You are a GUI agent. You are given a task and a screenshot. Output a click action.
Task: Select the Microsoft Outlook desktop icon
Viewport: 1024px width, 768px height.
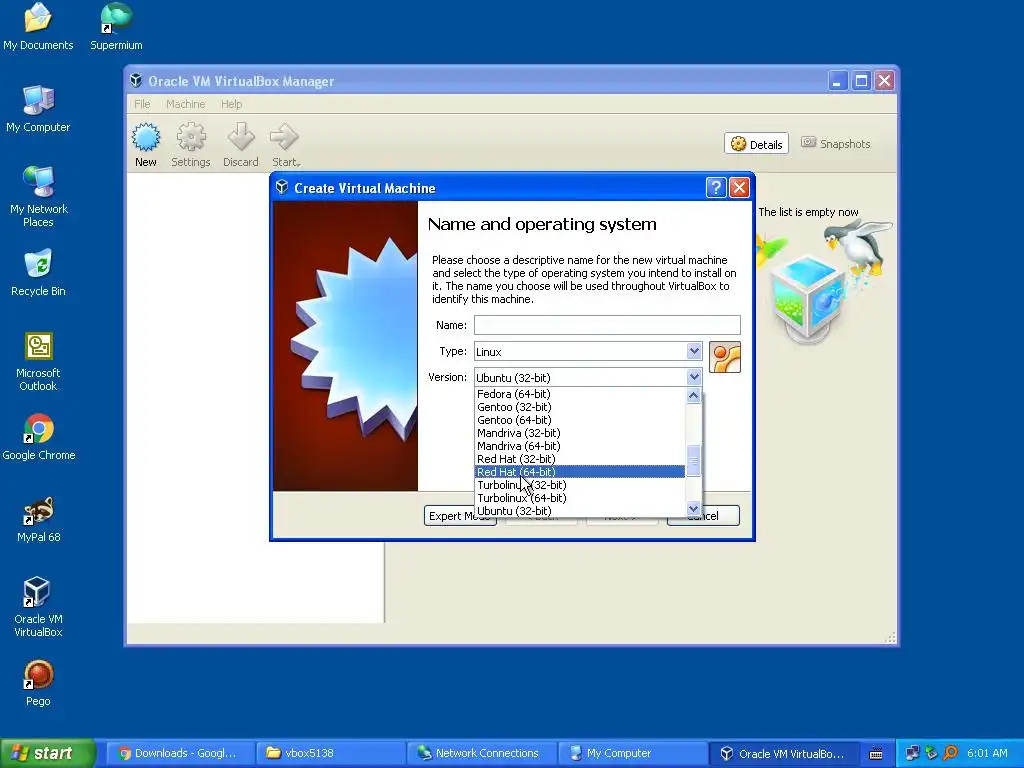coord(38,362)
